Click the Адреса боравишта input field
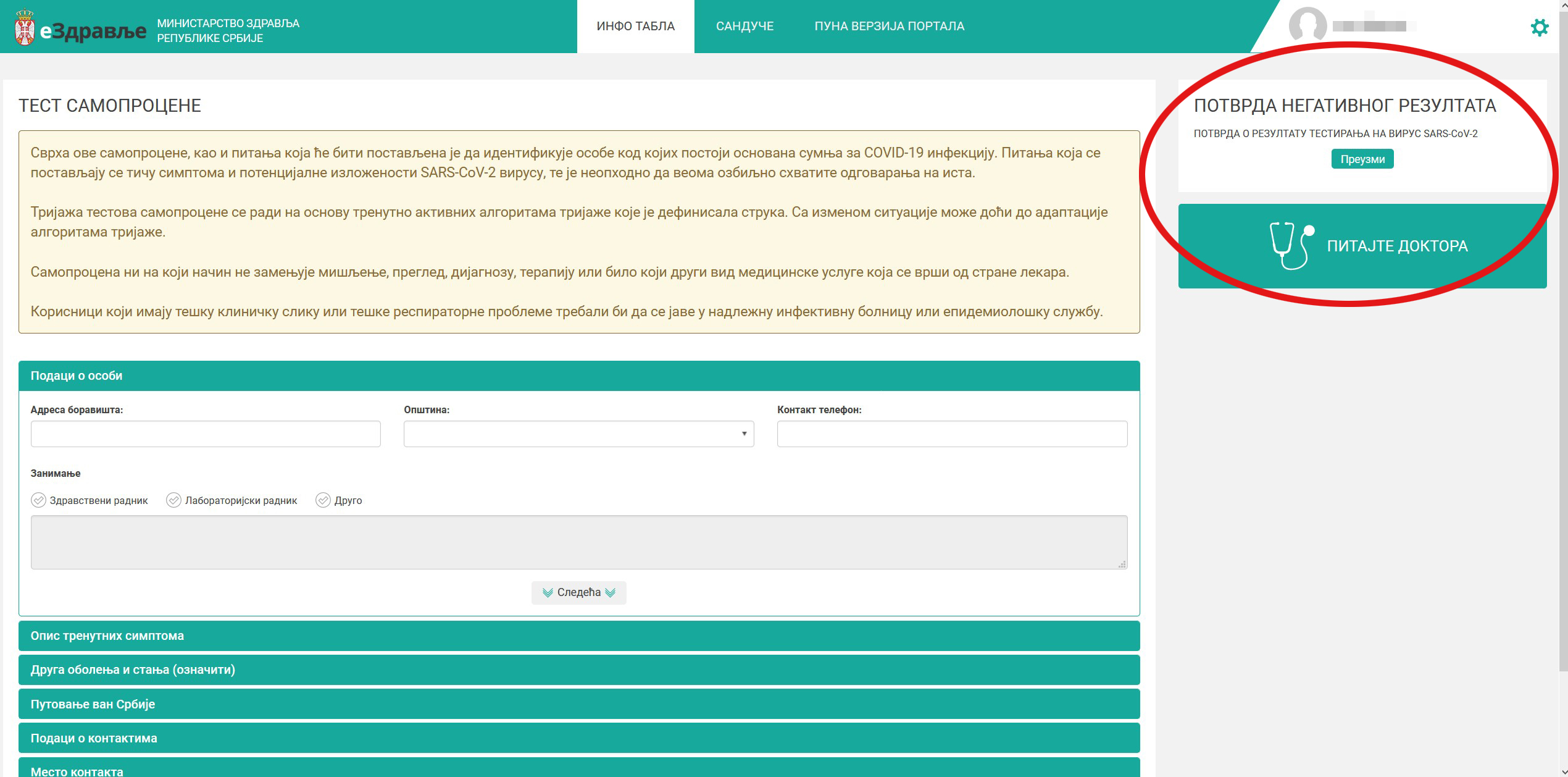This screenshot has height=777, width=1568. (x=206, y=434)
